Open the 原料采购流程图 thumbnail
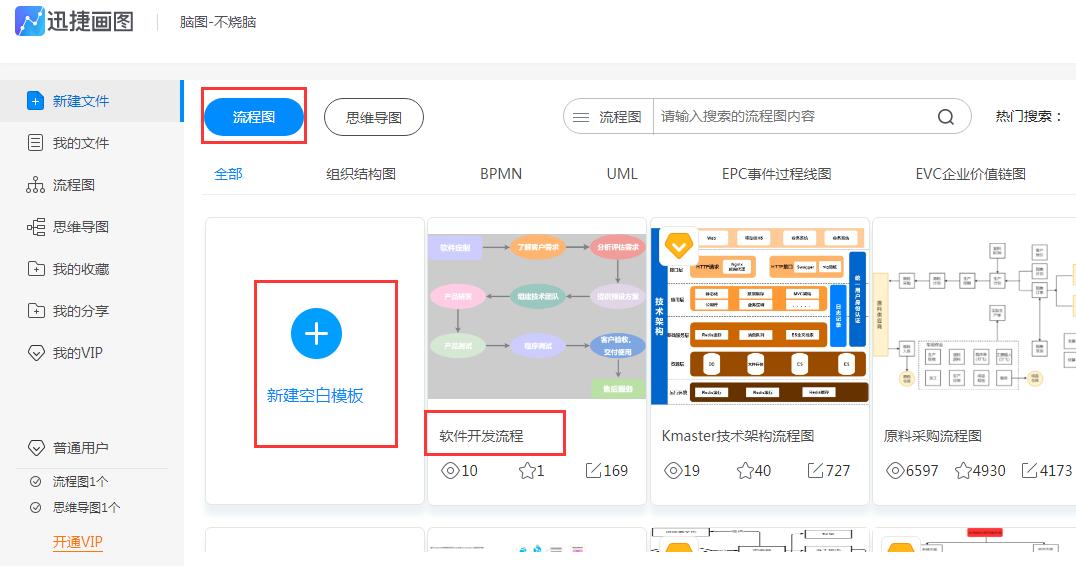This screenshot has height=566, width=1076. point(976,316)
